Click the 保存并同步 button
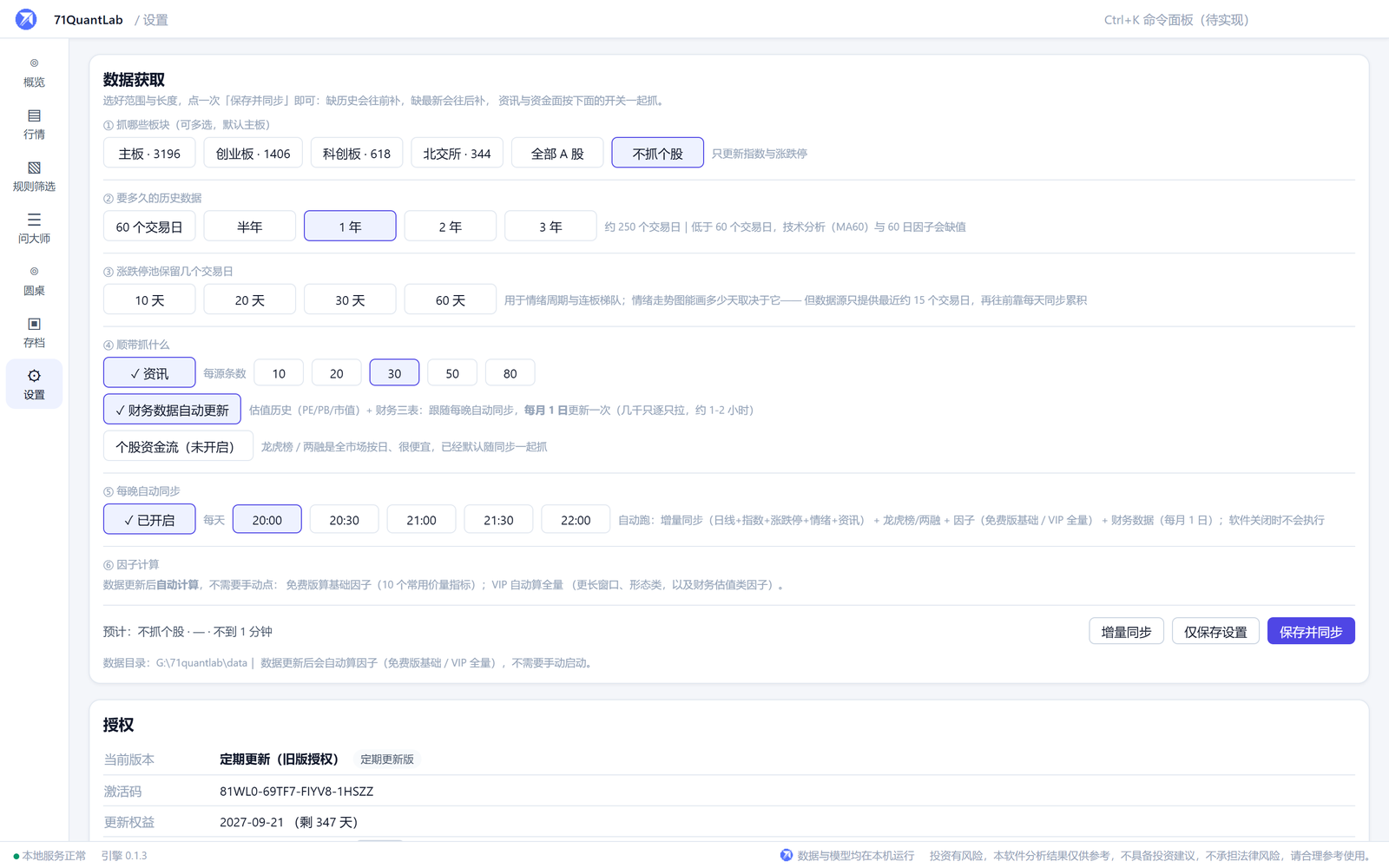The image size is (1389, 868). click(x=1311, y=631)
